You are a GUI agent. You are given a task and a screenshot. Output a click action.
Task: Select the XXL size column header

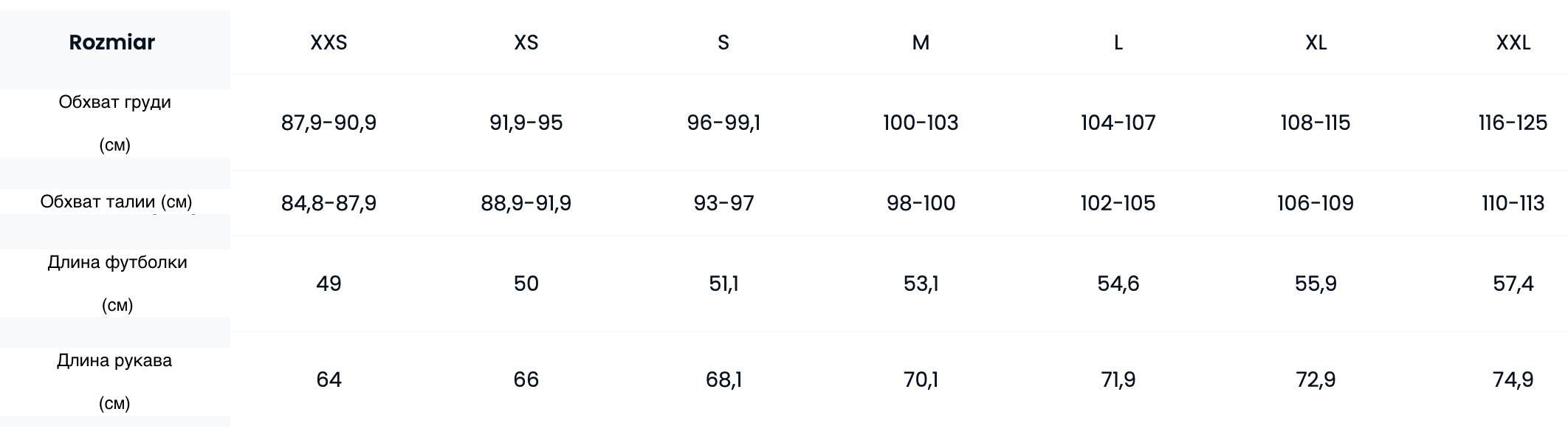(1513, 43)
